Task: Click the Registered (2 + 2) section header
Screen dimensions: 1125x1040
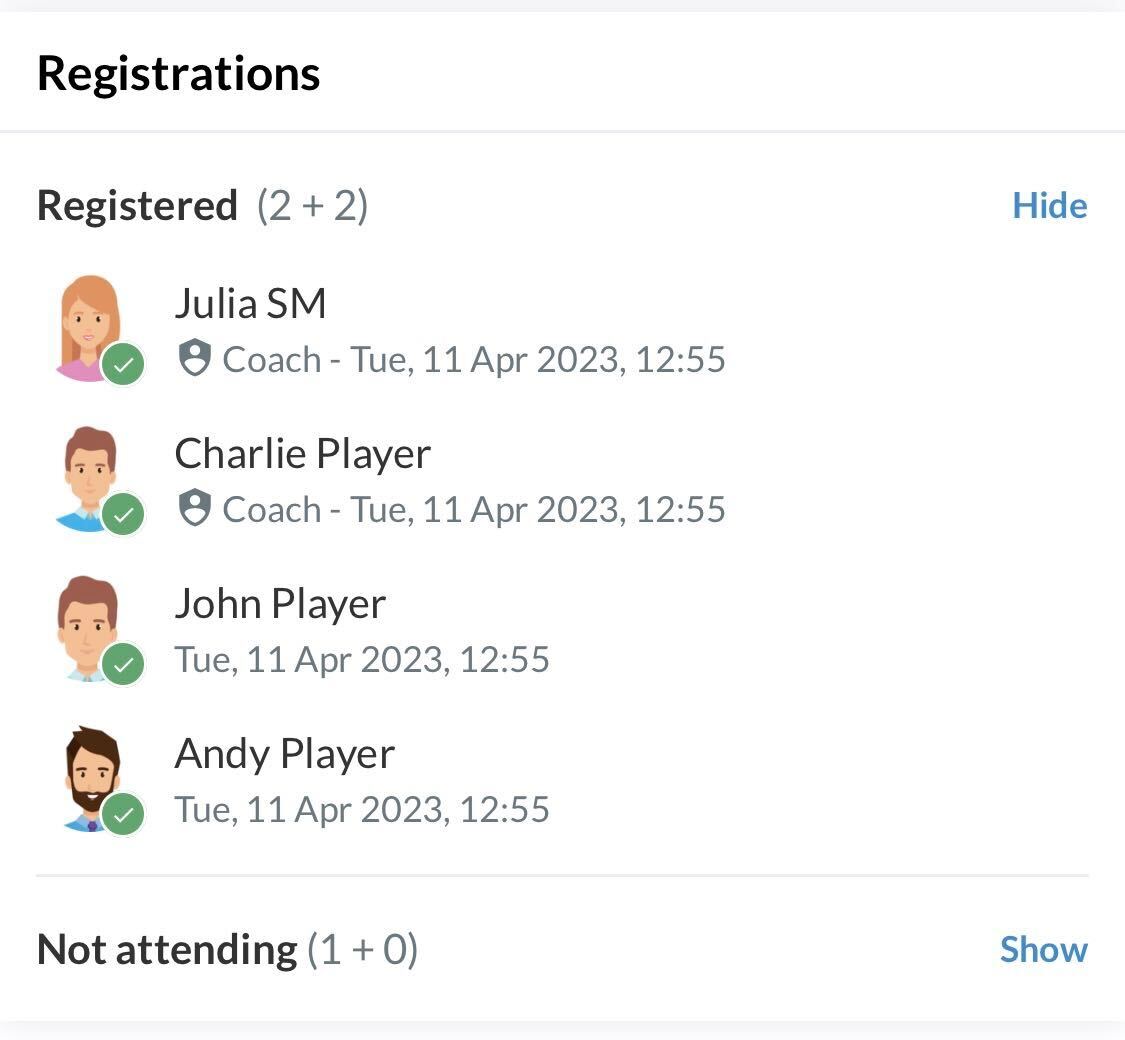Action: click(202, 206)
